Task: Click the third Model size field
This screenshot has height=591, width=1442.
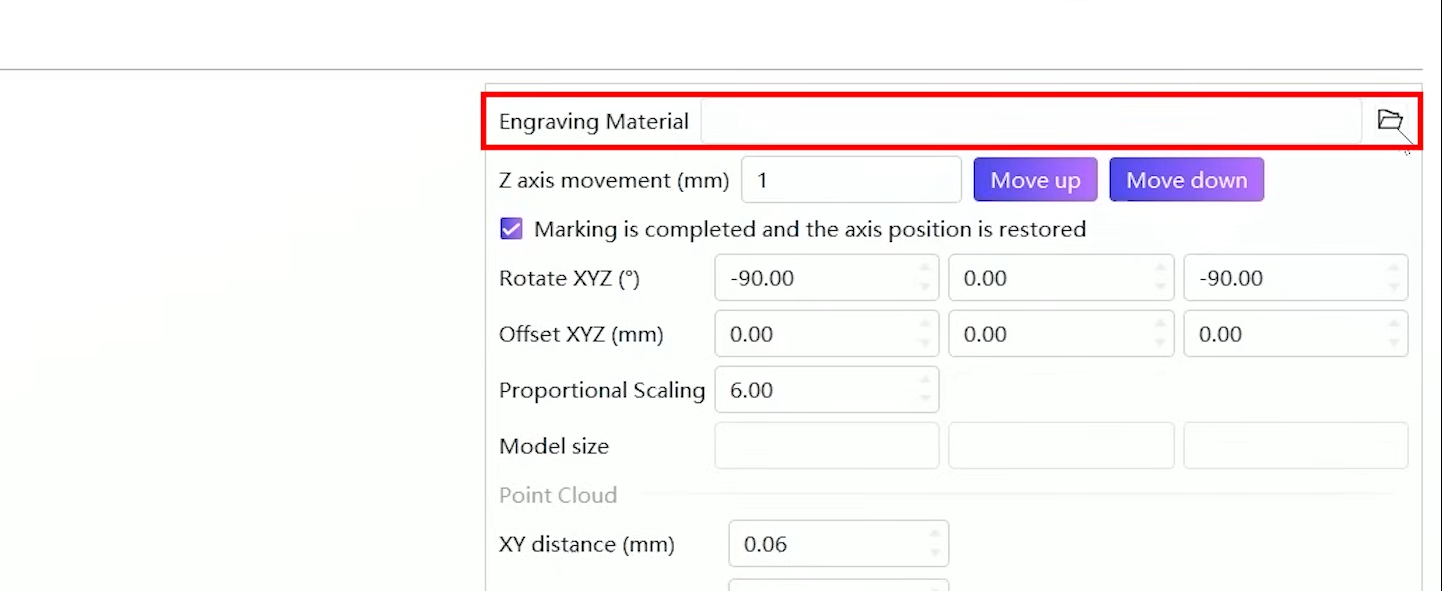Action: click(x=1296, y=446)
